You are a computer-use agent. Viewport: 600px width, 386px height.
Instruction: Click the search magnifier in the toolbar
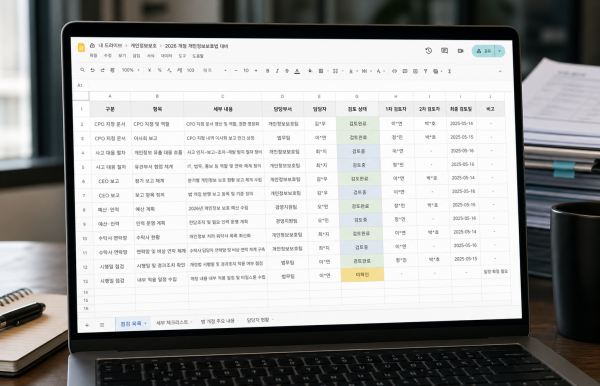tap(82, 70)
